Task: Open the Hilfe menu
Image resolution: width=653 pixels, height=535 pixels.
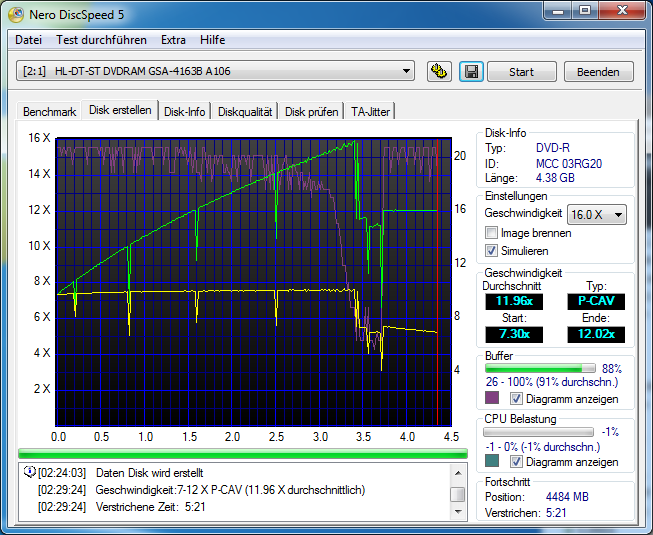Action: click(x=212, y=40)
